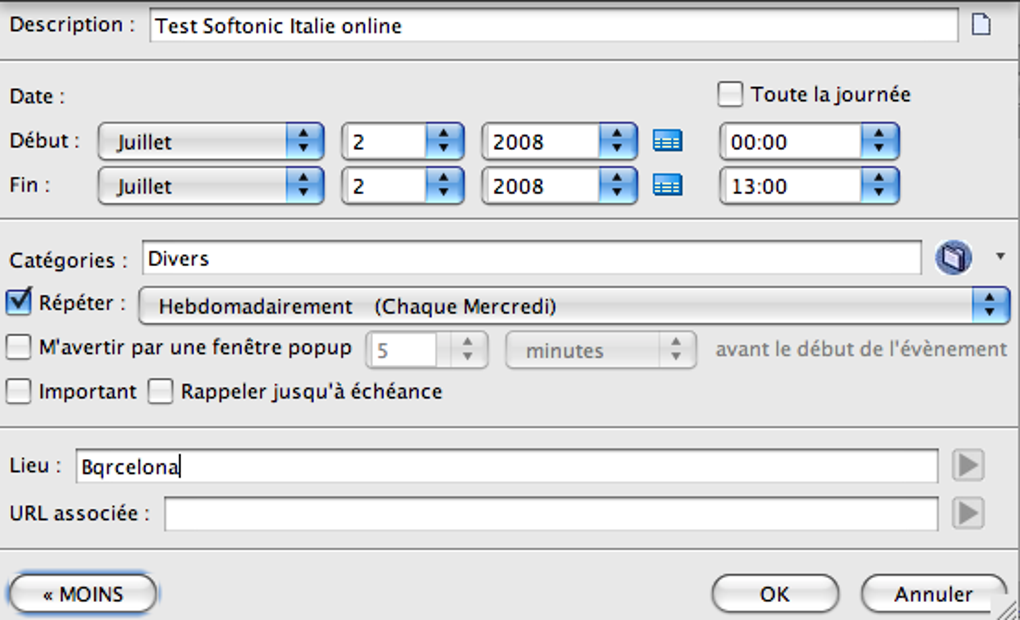Screen dimensions: 1020x620
Task: Enable Rappeler jusqu'à échéance option
Action: click(x=161, y=392)
